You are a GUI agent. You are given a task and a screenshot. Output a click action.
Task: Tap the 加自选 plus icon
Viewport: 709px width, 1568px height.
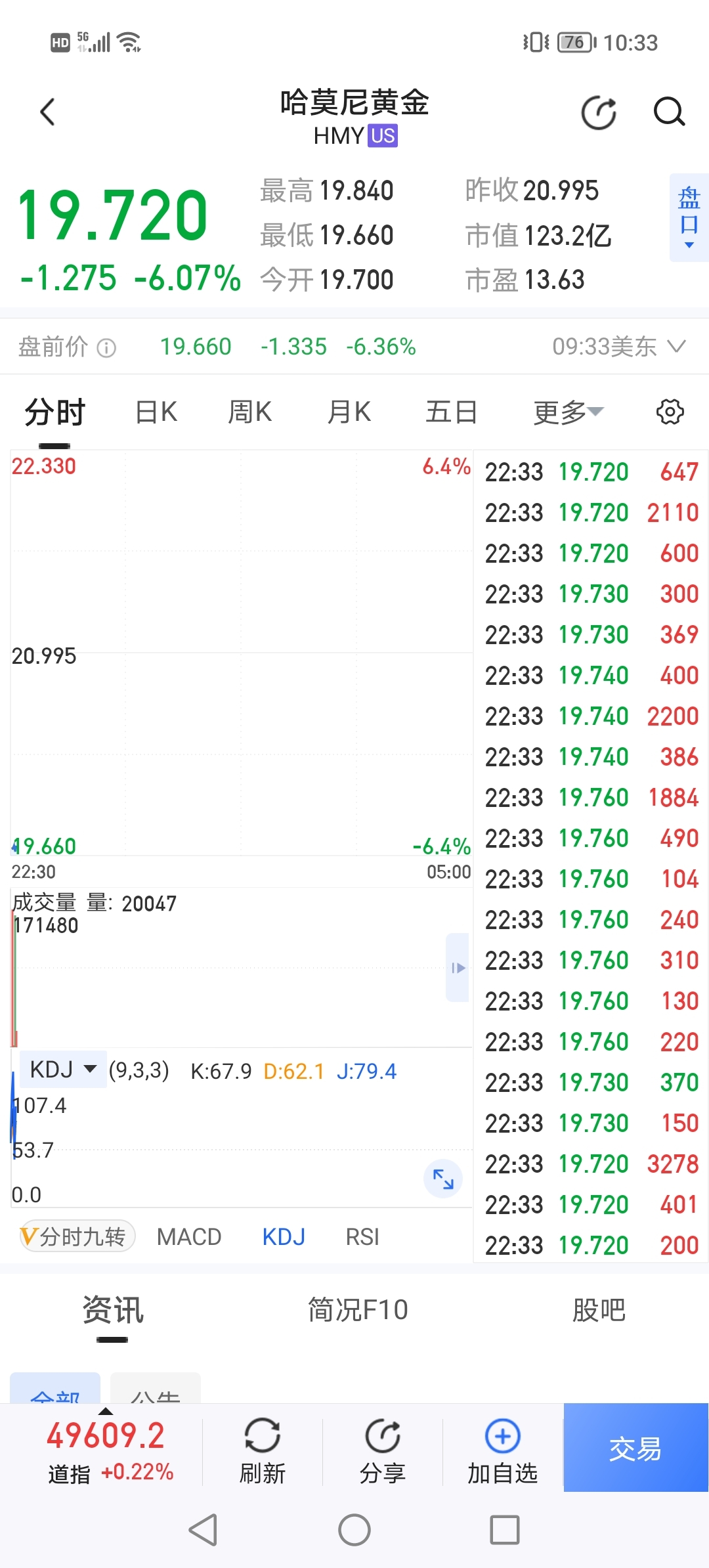tap(502, 1436)
